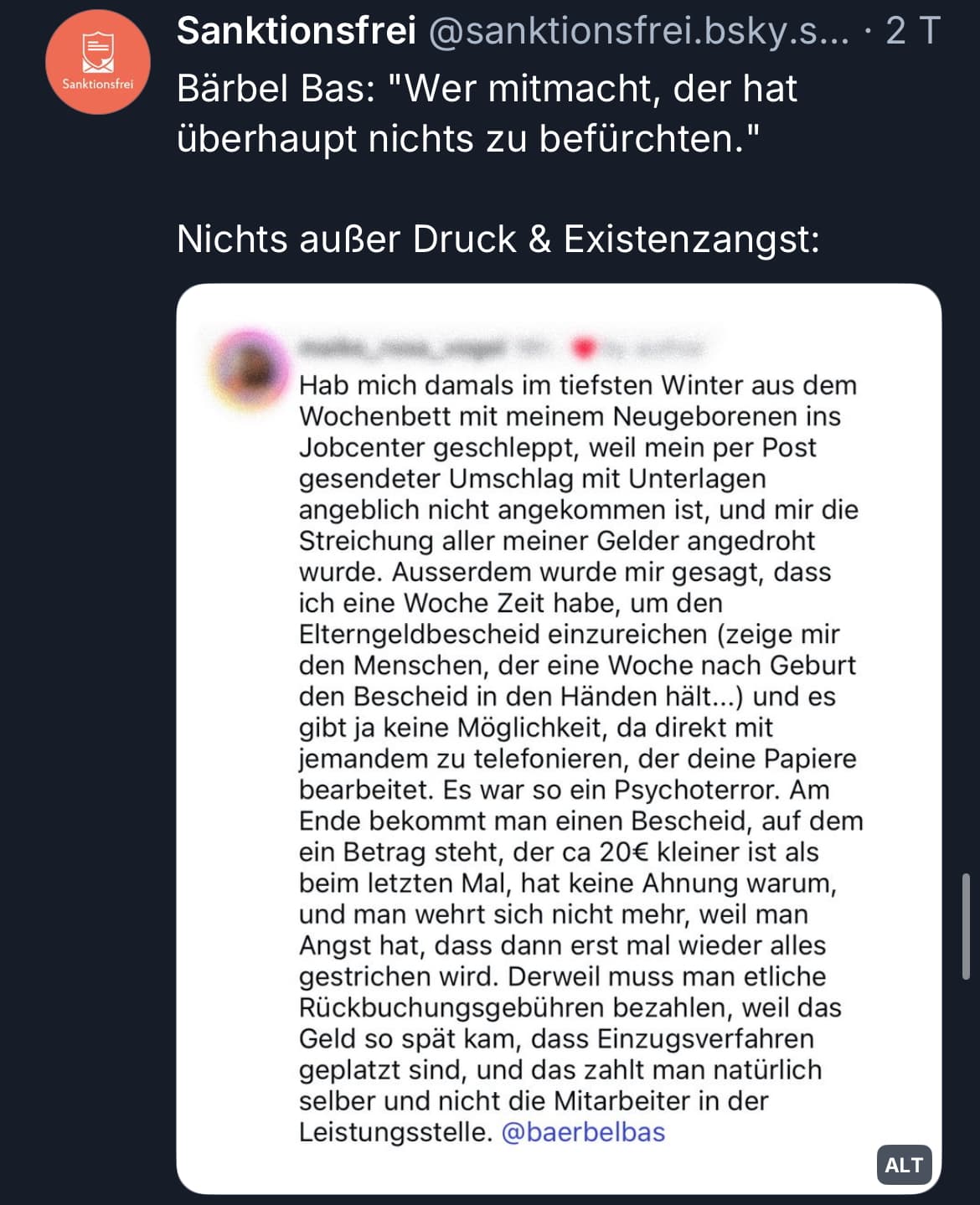Click the Sanktionsfrei display name
Image resolution: width=980 pixels, height=1205 pixels.
click(296, 32)
